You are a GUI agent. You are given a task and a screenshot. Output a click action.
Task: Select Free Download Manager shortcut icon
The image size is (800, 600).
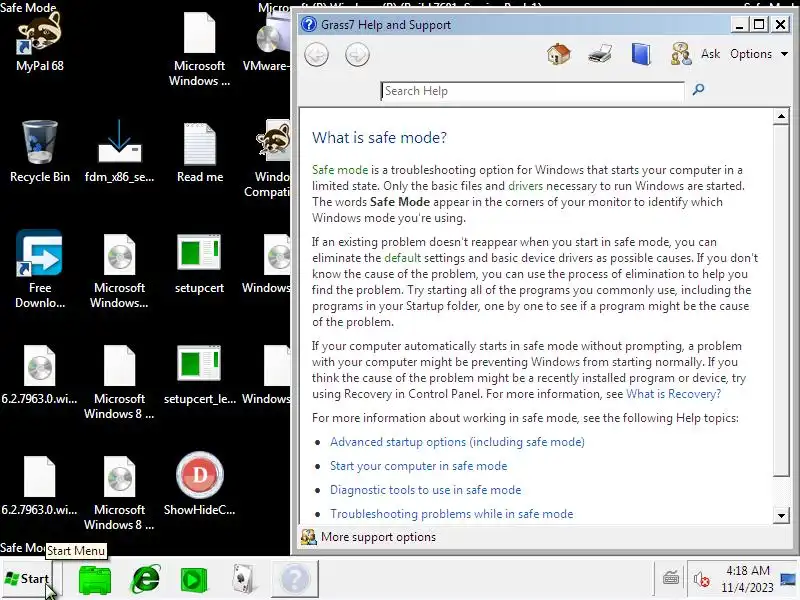click(40, 269)
